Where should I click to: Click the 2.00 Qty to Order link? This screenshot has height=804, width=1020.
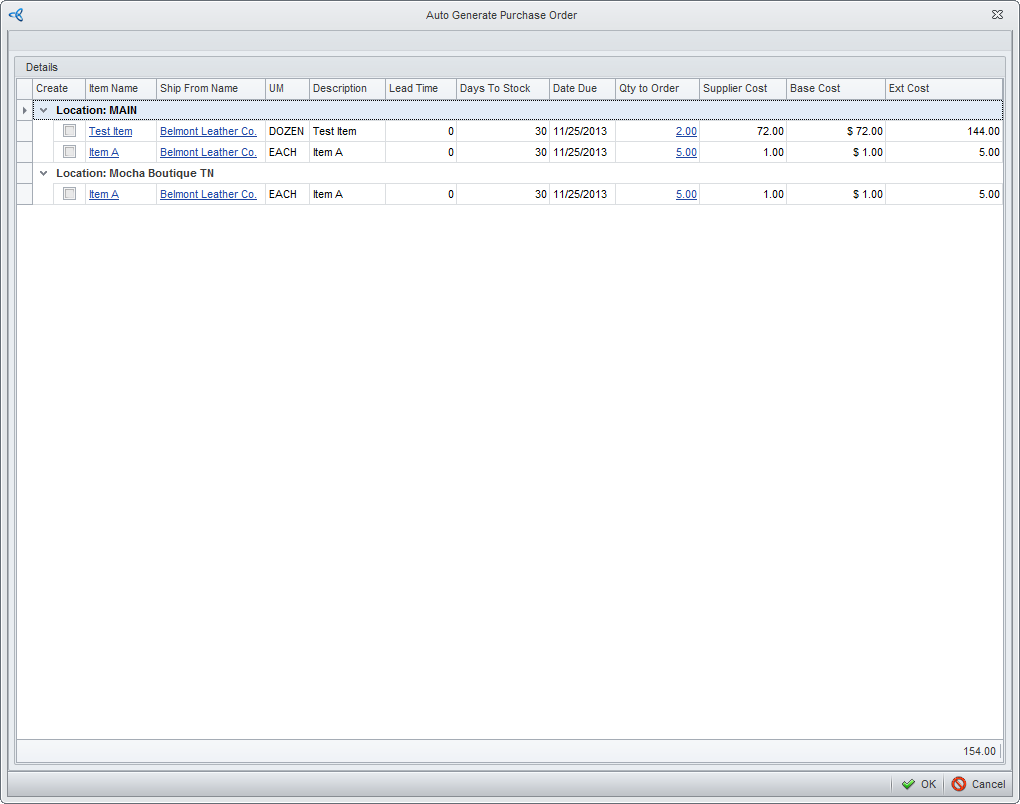(686, 131)
